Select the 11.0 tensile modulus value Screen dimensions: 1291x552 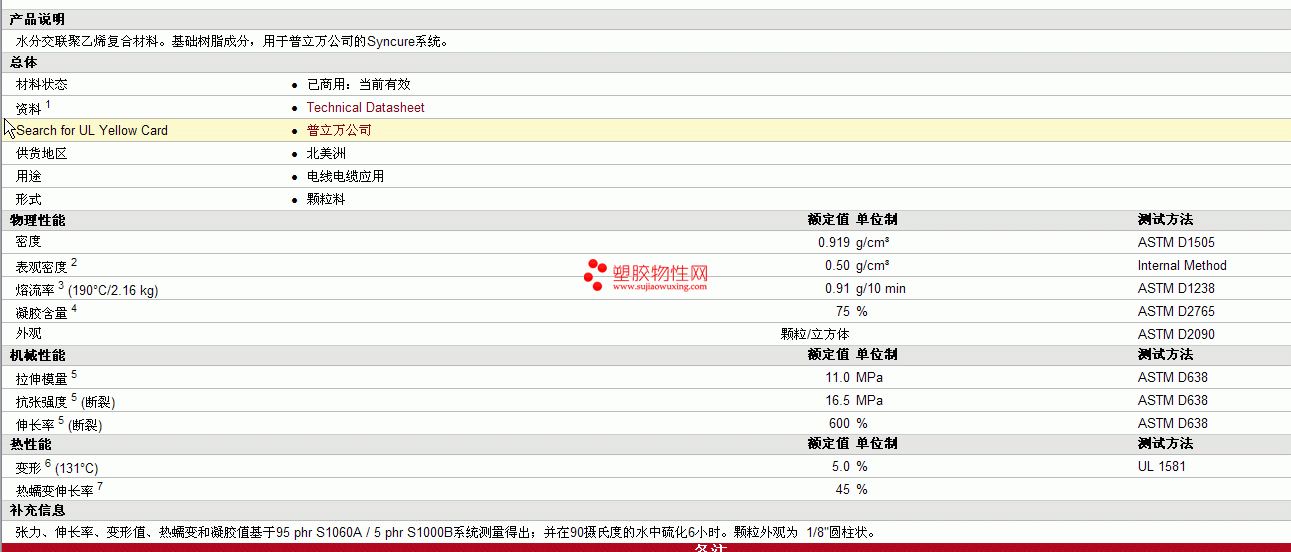click(837, 377)
